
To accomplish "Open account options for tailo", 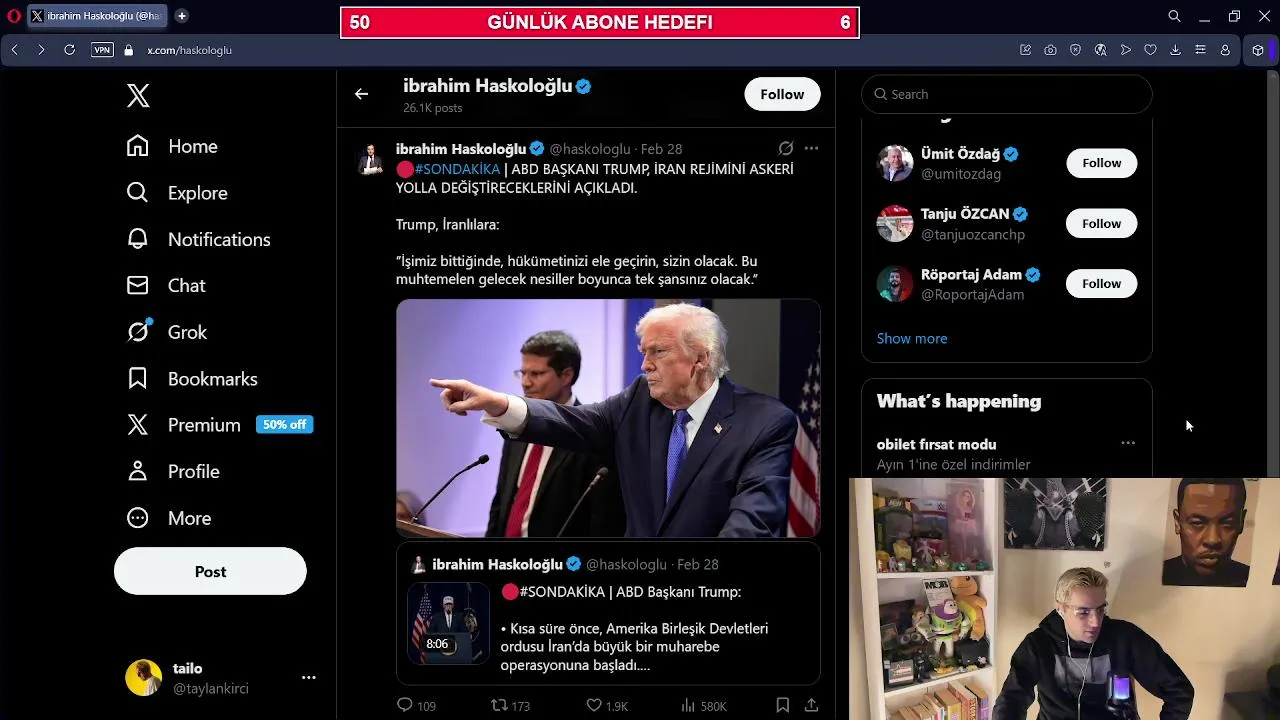I will tap(309, 678).
